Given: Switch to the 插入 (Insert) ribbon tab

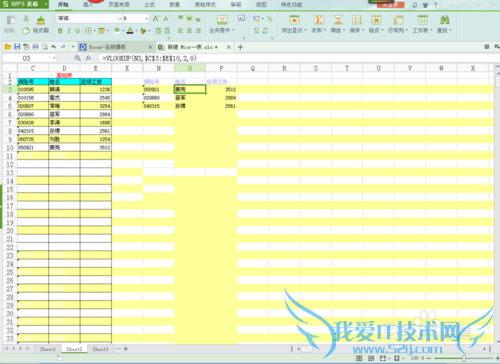Looking at the screenshot, I should click(x=88, y=5).
